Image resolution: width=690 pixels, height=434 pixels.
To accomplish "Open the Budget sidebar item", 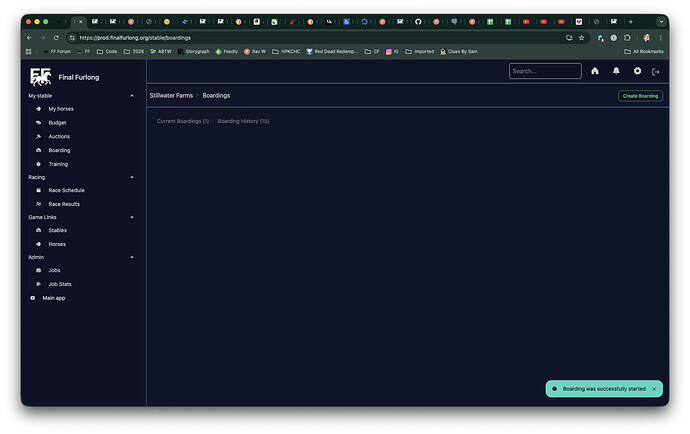I will click(57, 123).
